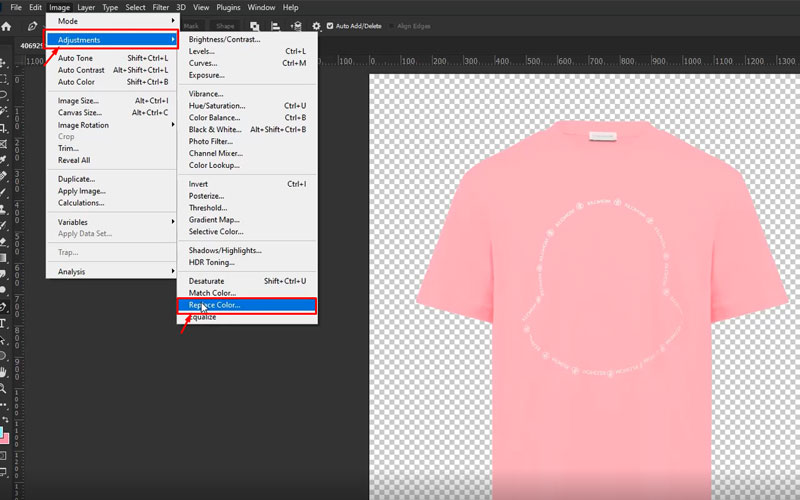Open the Path operations icon

[255, 26]
